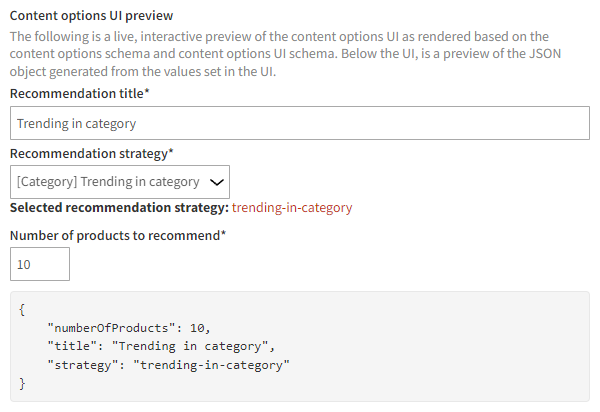Click the closing brace of JSON object
The image size is (600, 412).
(x=23, y=383)
